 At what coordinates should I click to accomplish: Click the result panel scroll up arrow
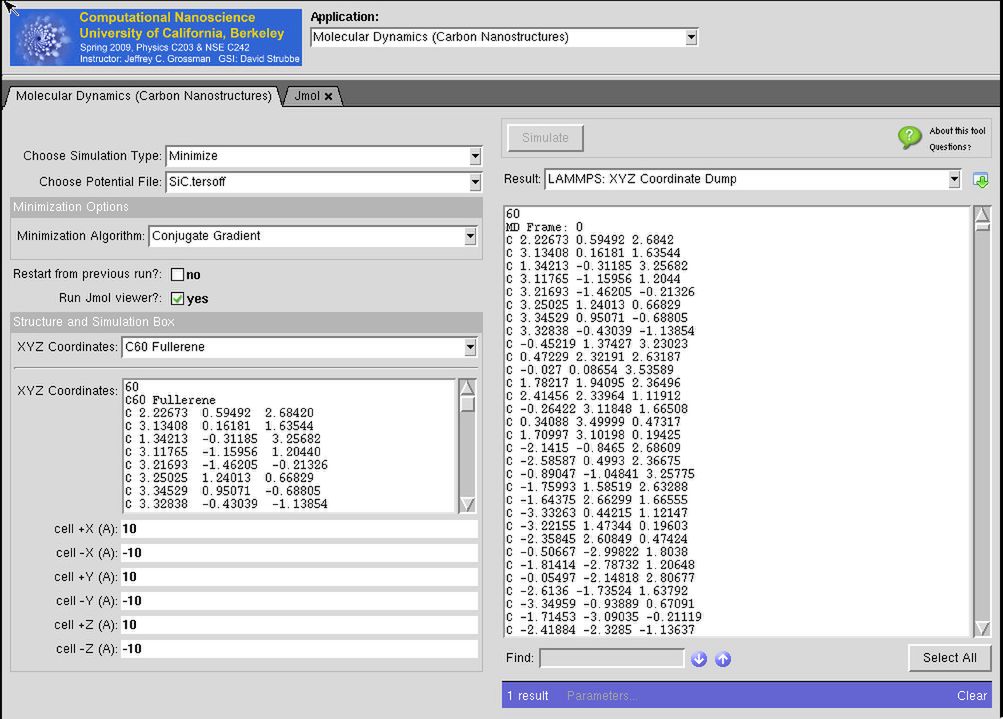tap(982, 214)
